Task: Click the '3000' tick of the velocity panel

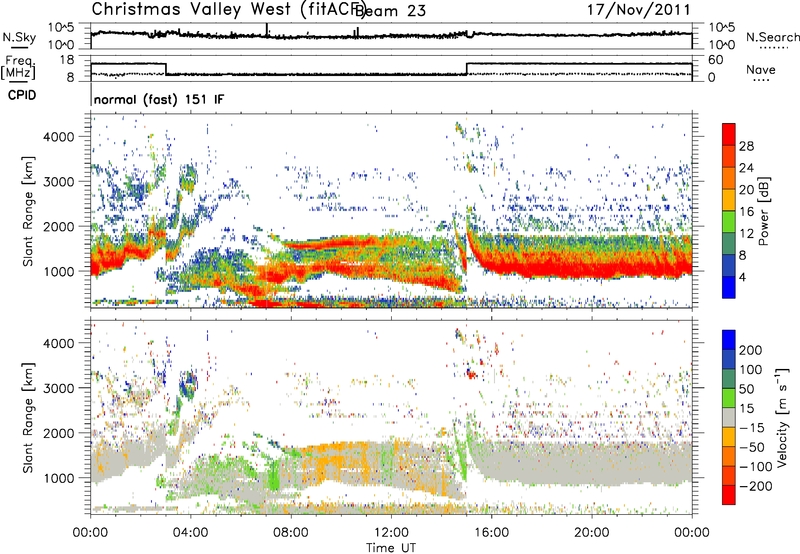Action: pos(58,388)
